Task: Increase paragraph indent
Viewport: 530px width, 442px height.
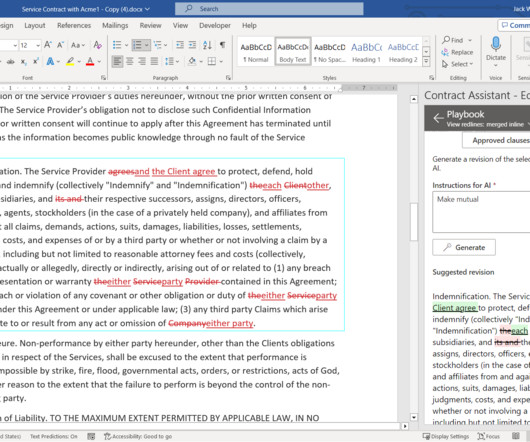Action: [192, 45]
